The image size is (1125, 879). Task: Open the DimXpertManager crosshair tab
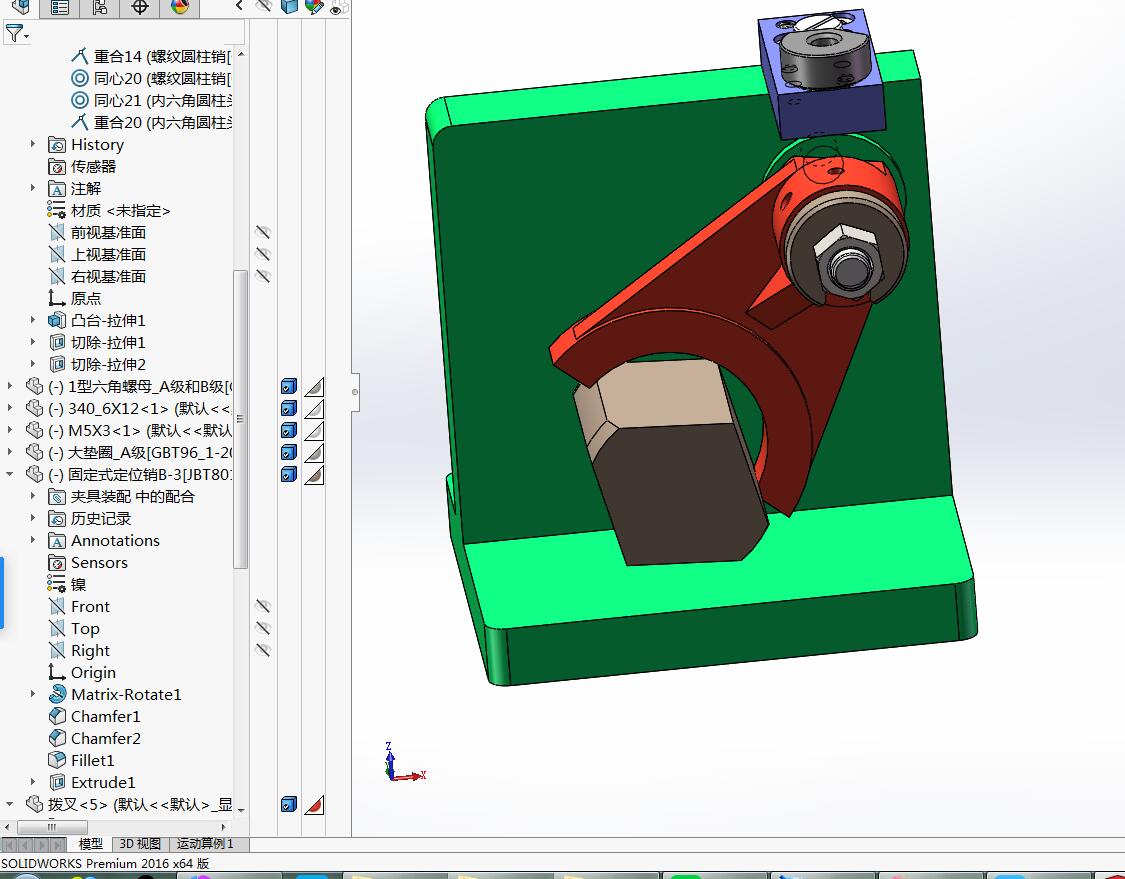[x=138, y=9]
